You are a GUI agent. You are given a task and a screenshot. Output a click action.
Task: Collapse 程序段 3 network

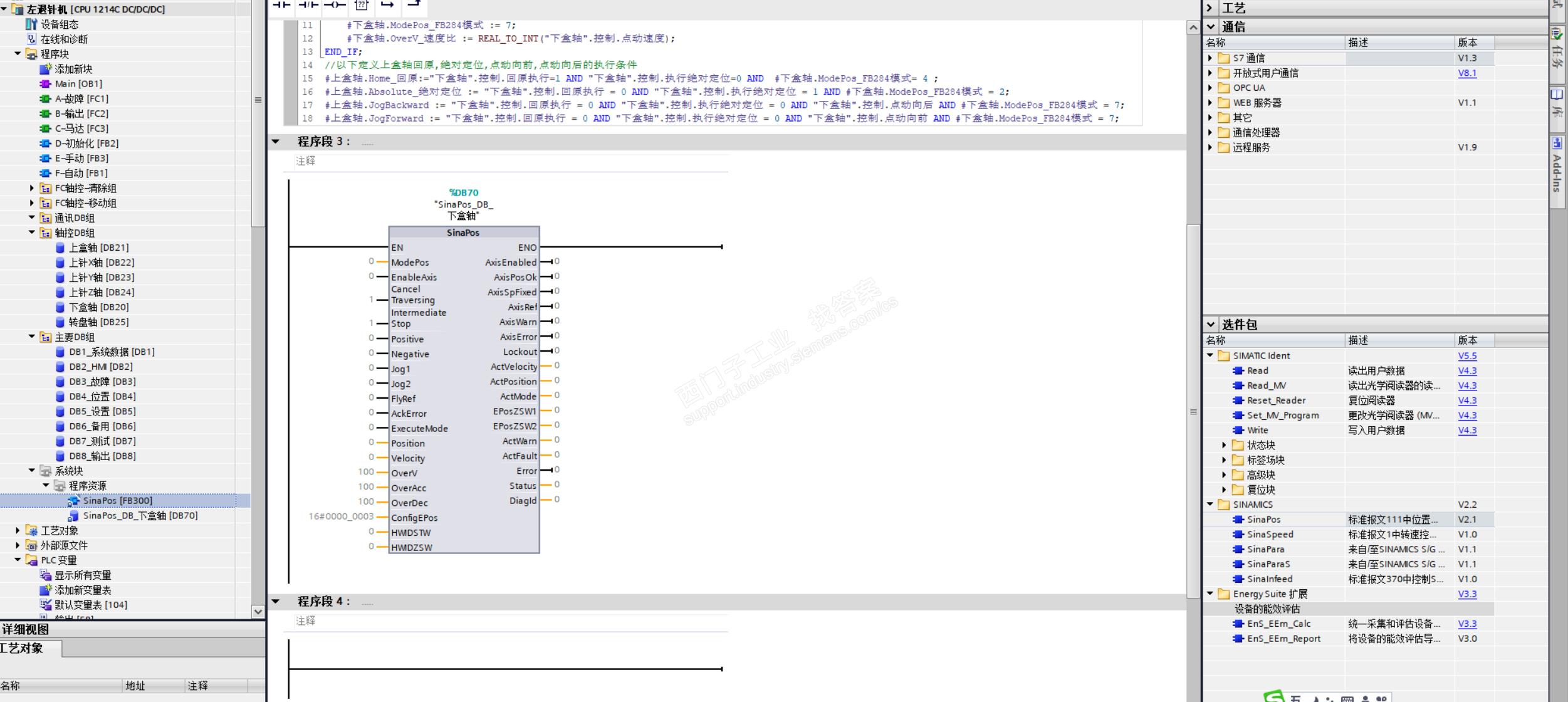276,142
